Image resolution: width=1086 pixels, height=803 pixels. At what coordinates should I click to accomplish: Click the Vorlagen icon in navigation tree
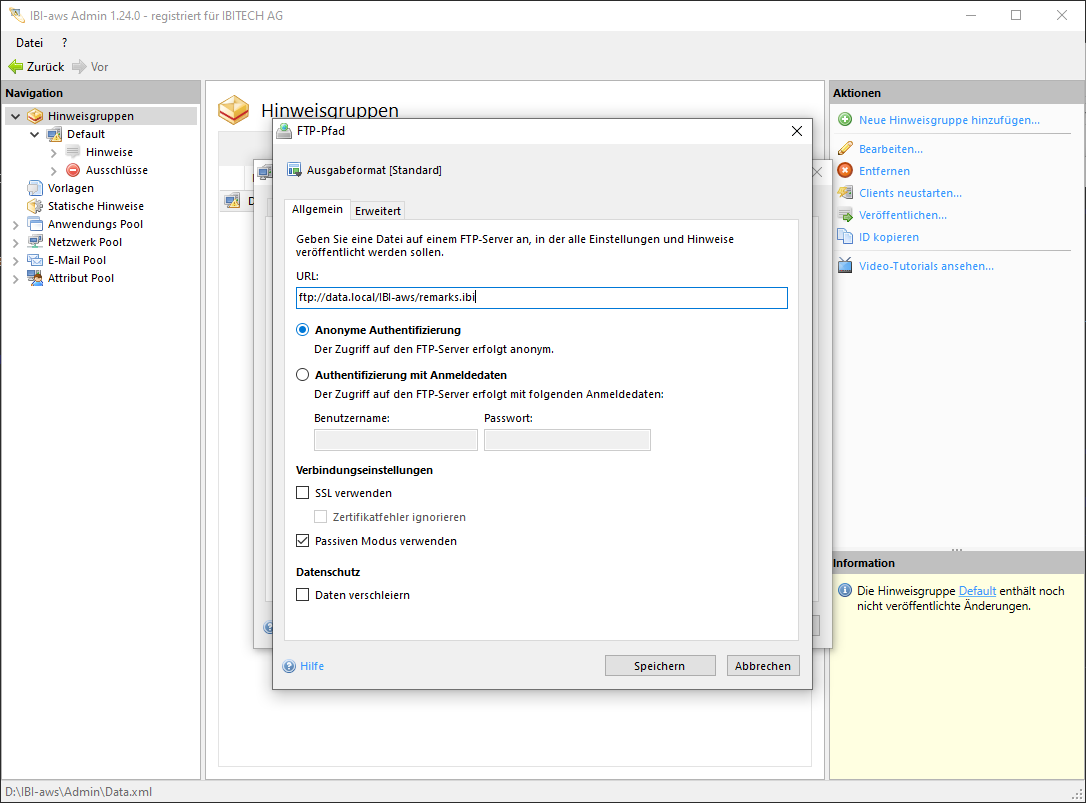coord(36,188)
